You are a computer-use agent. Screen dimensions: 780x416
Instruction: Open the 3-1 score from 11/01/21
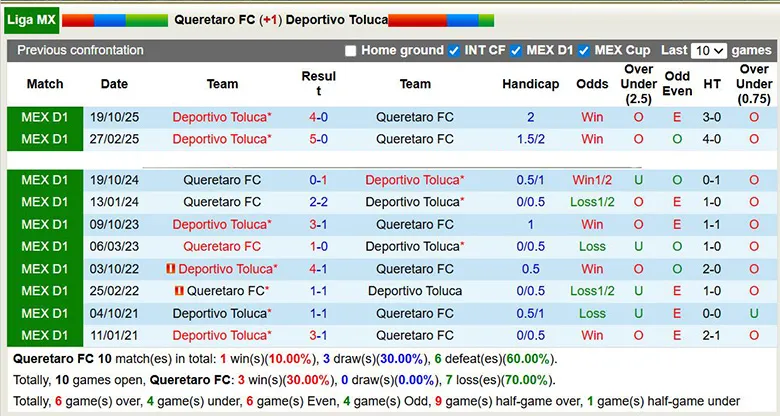point(318,335)
